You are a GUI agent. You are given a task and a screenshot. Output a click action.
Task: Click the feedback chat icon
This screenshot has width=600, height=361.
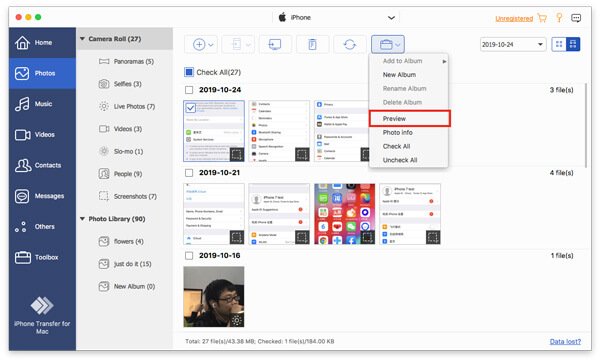576,18
